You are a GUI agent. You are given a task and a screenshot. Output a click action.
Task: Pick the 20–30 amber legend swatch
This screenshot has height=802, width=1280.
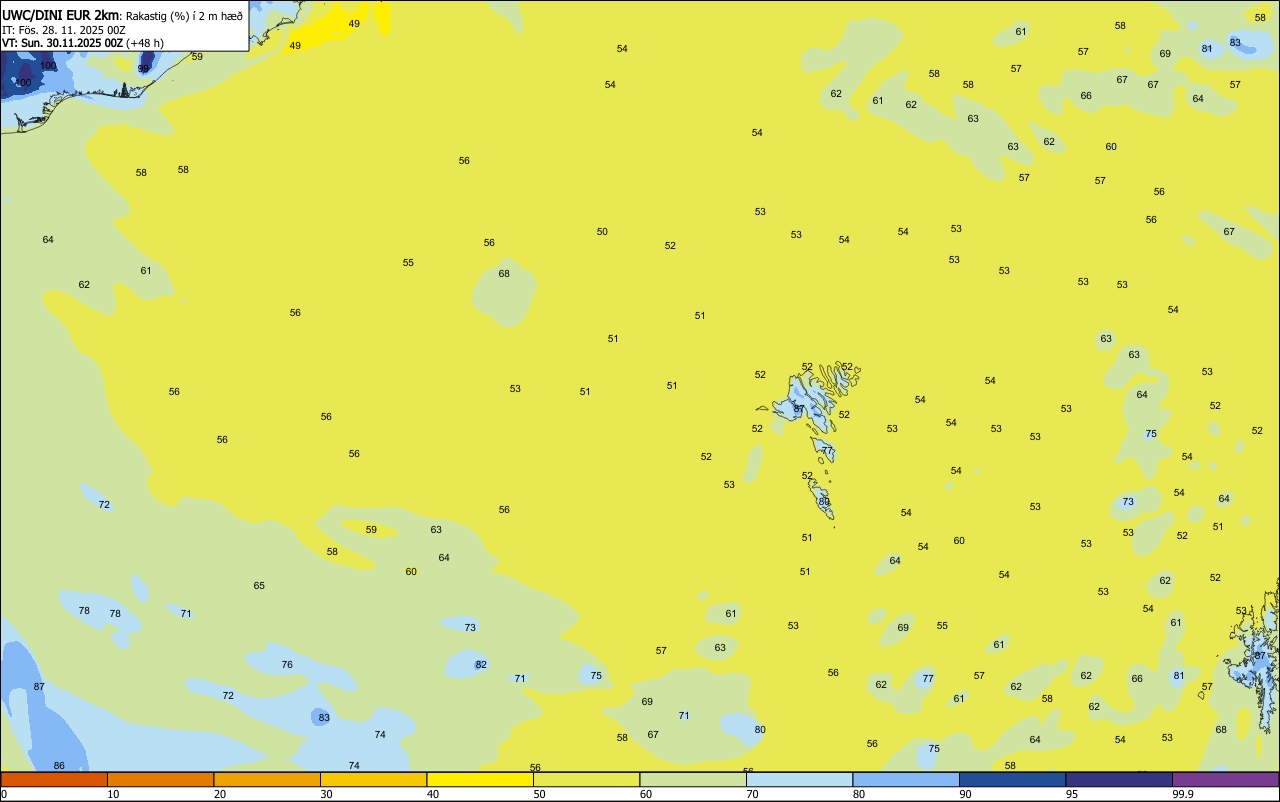pyautogui.click(x=267, y=779)
